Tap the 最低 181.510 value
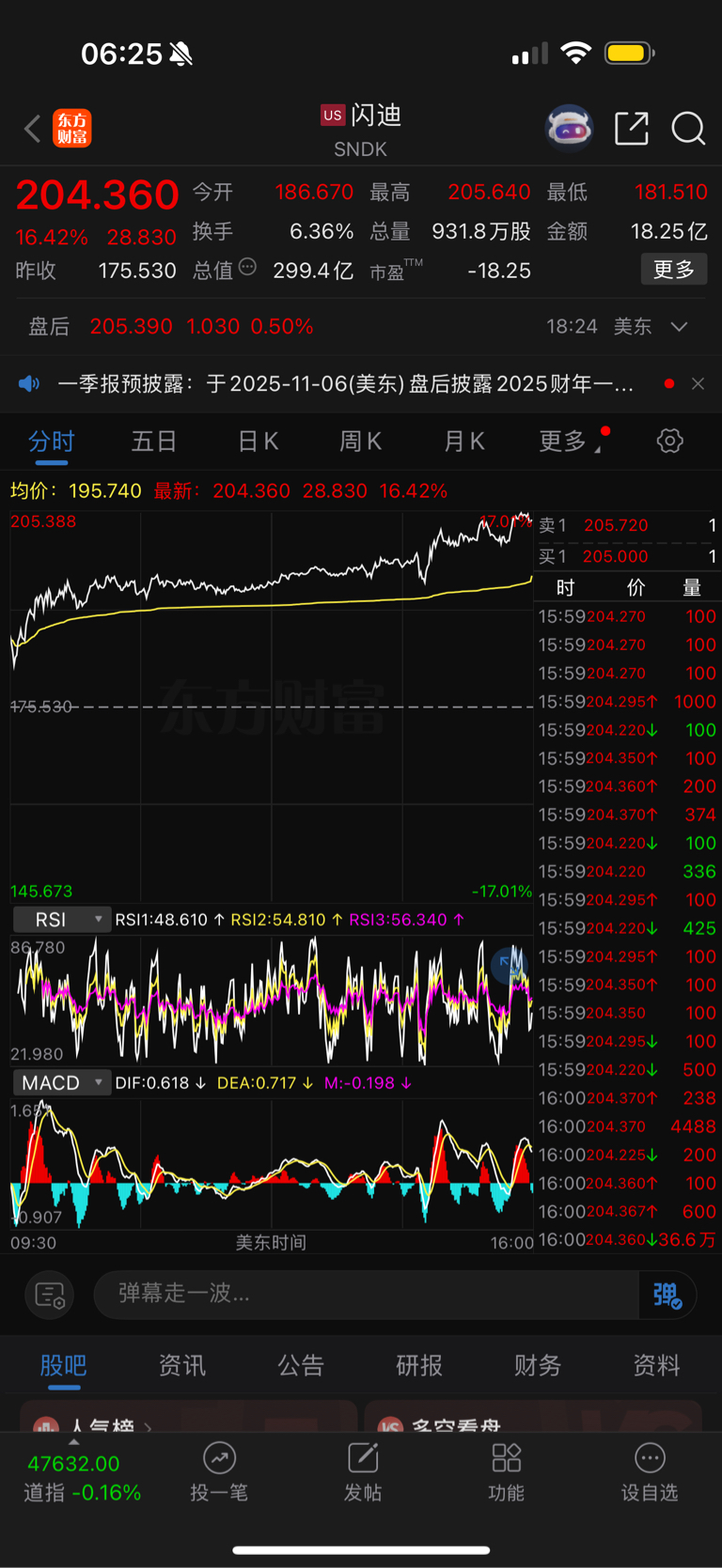The image size is (722, 1568). click(670, 192)
